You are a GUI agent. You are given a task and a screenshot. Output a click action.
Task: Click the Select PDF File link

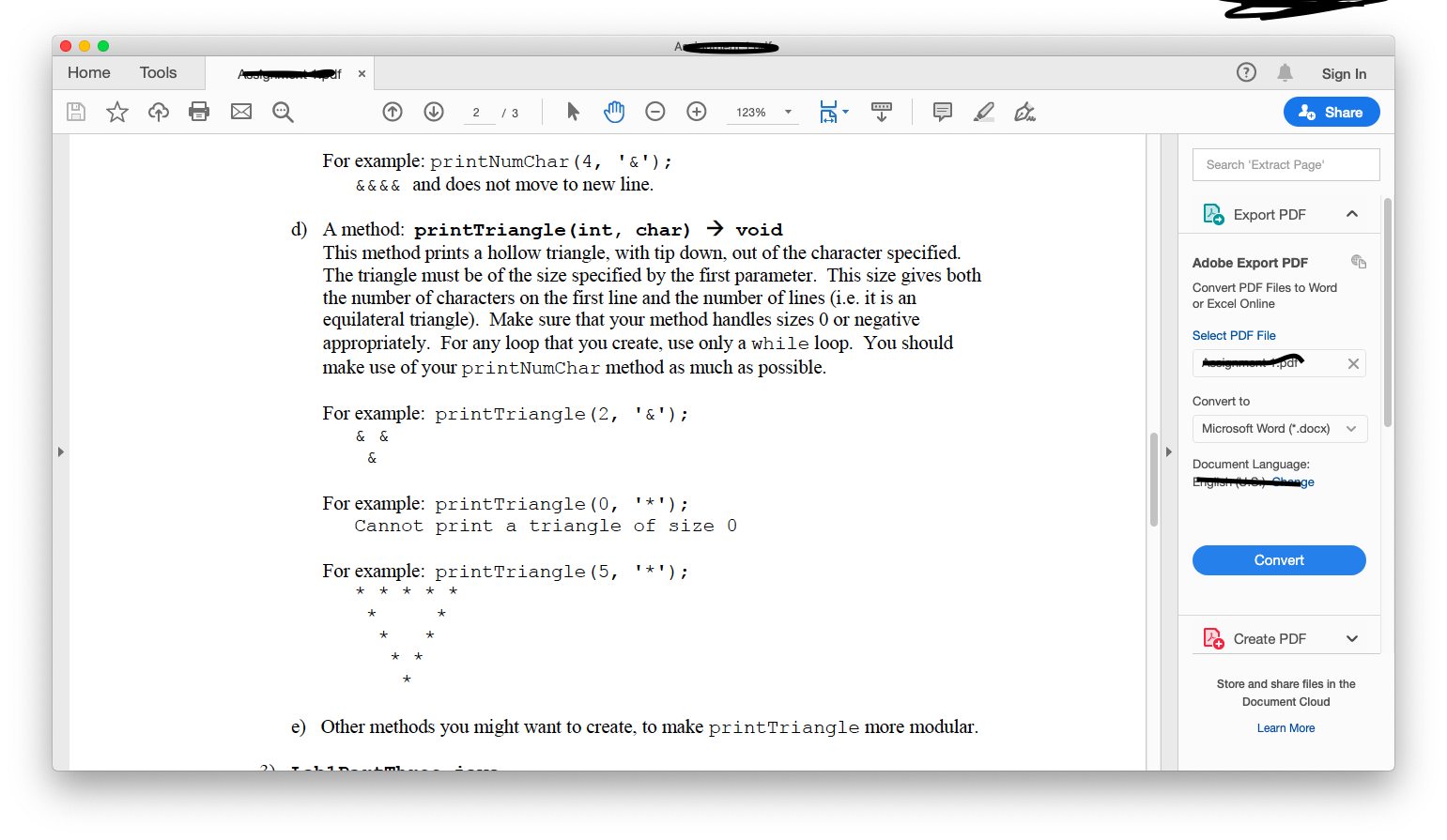(x=1234, y=335)
